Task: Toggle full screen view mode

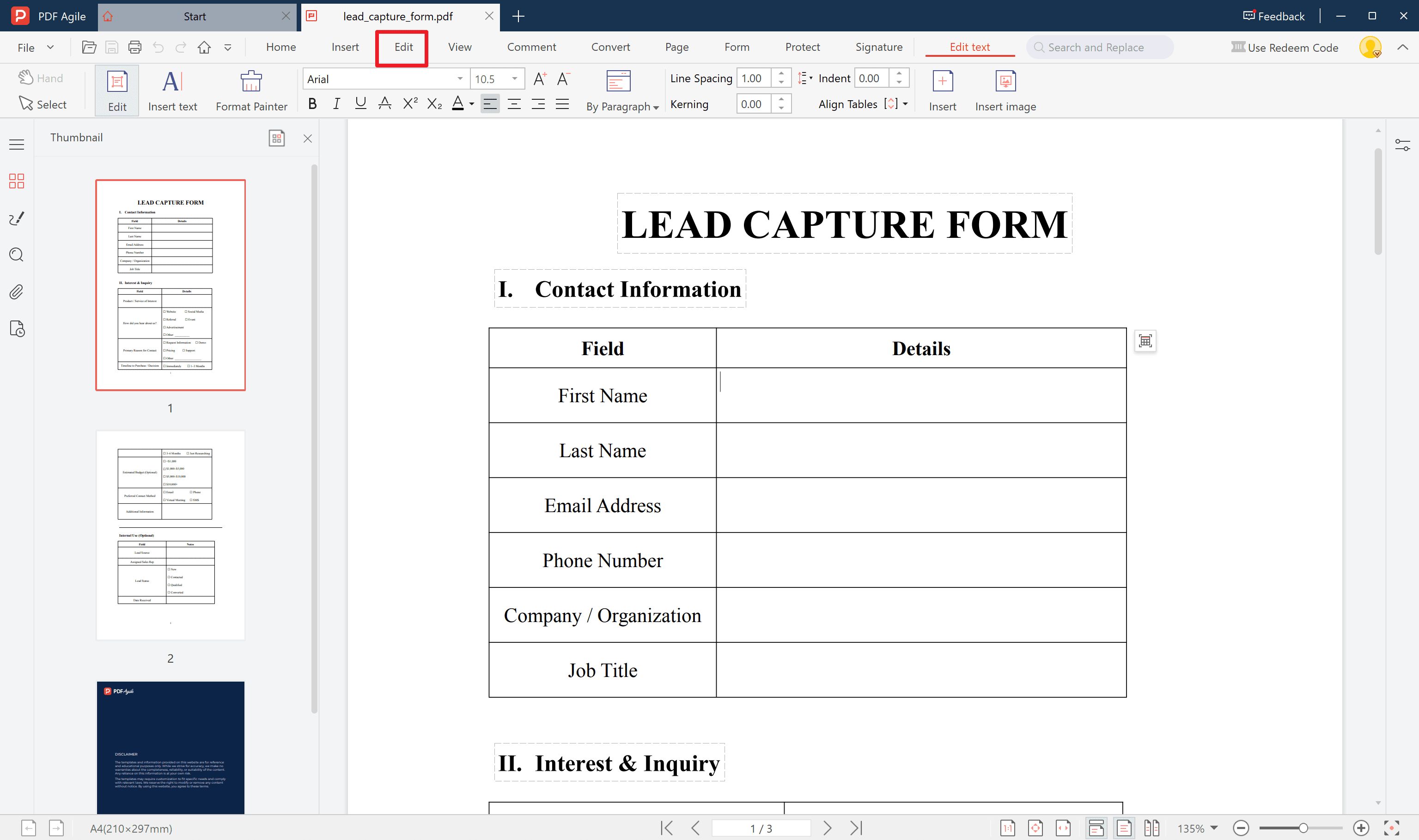Action: point(1392,828)
